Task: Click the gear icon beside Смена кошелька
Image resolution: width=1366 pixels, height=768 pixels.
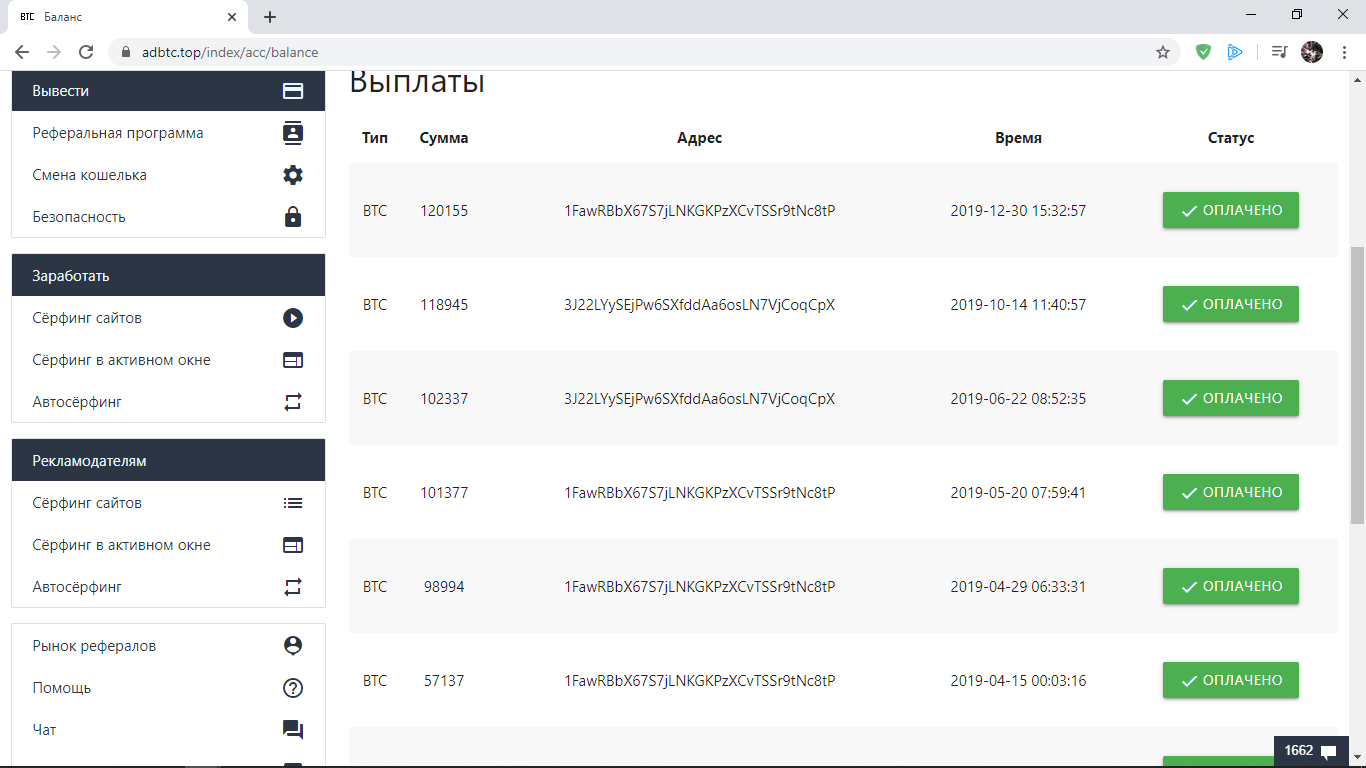Action: coord(293,175)
